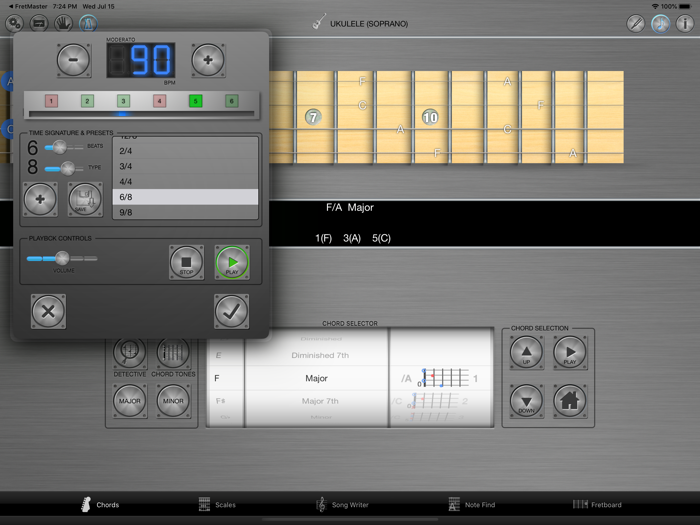Click the 90 BPM display
The image size is (700, 525).
[x=141, y=60]
